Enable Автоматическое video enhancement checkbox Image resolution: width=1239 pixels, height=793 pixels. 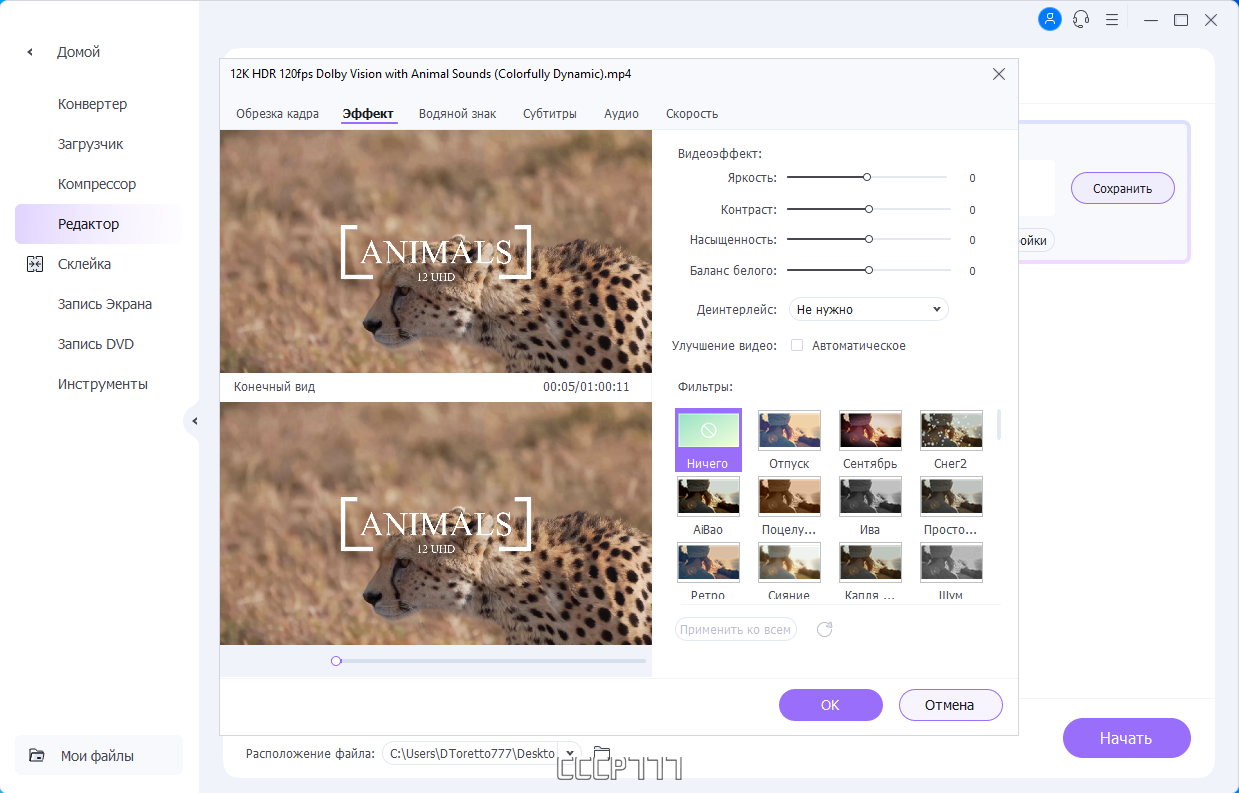797,345
